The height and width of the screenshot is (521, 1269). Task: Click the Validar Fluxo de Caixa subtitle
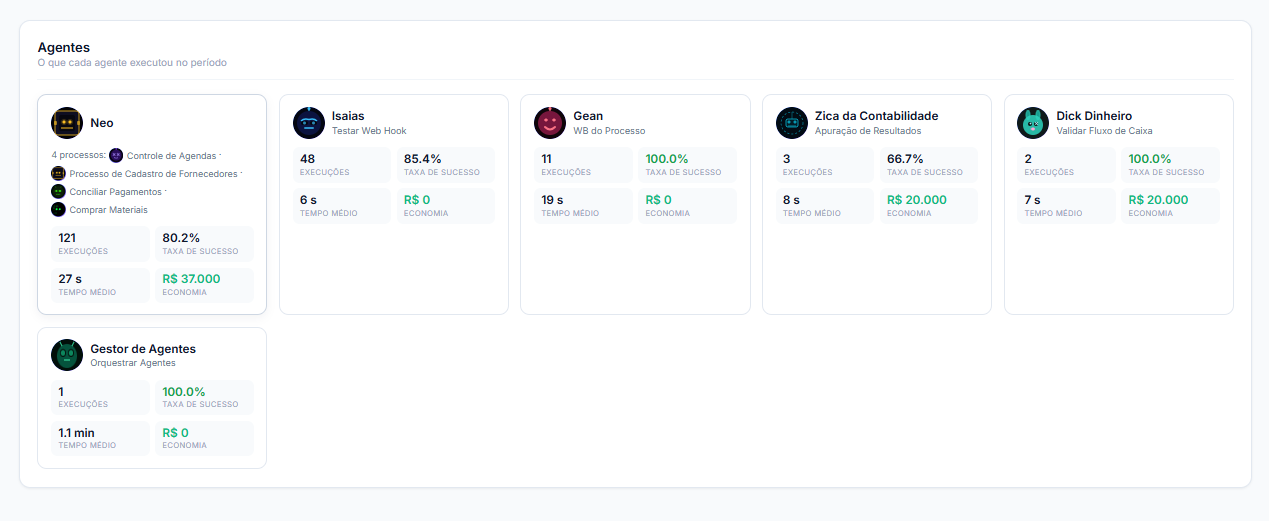coord(1104,131)
